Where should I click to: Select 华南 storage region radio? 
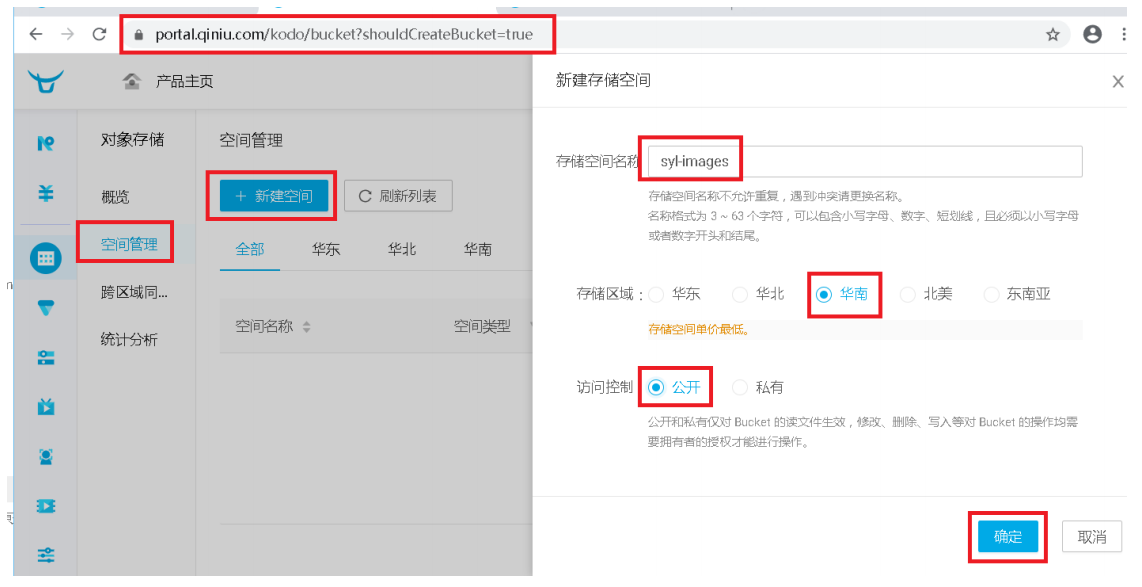point(824,294)
